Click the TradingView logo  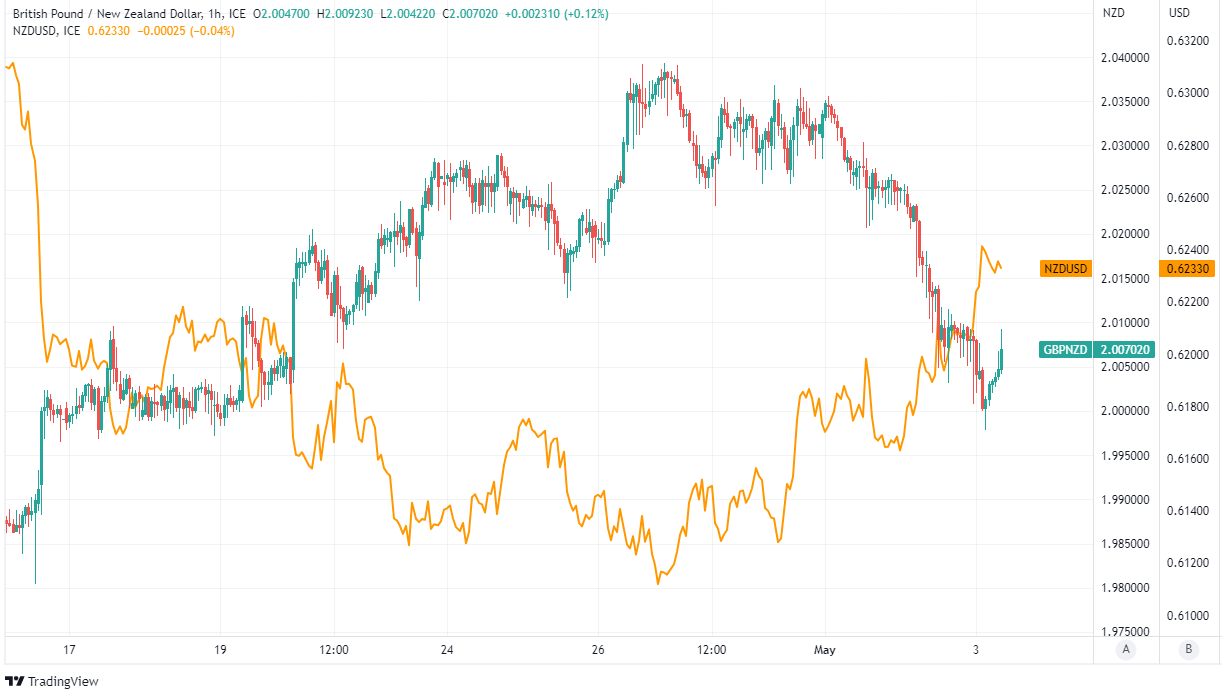[x=53, y=681]
